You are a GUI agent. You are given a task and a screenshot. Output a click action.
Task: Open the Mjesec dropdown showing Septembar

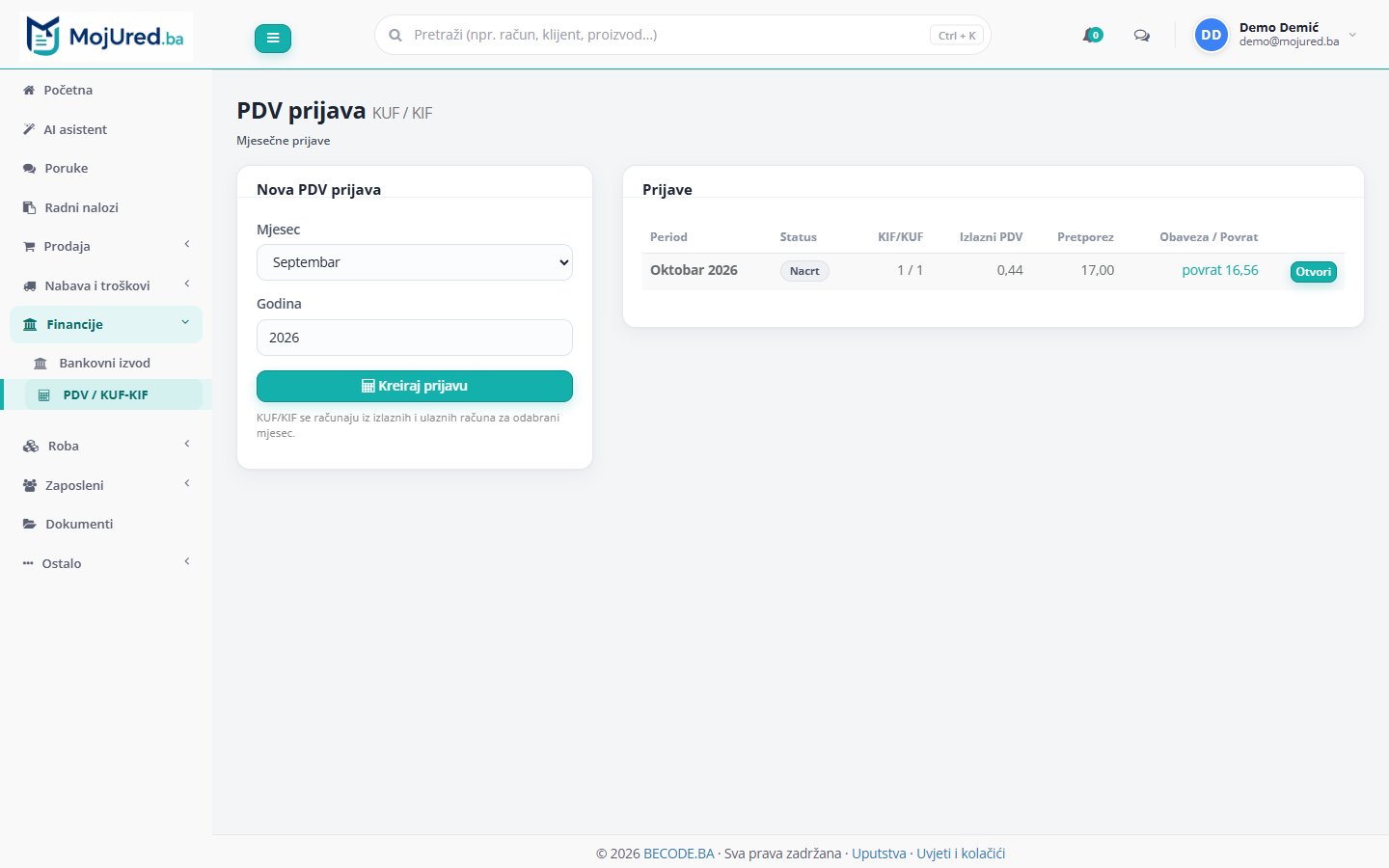click(415, 262)
